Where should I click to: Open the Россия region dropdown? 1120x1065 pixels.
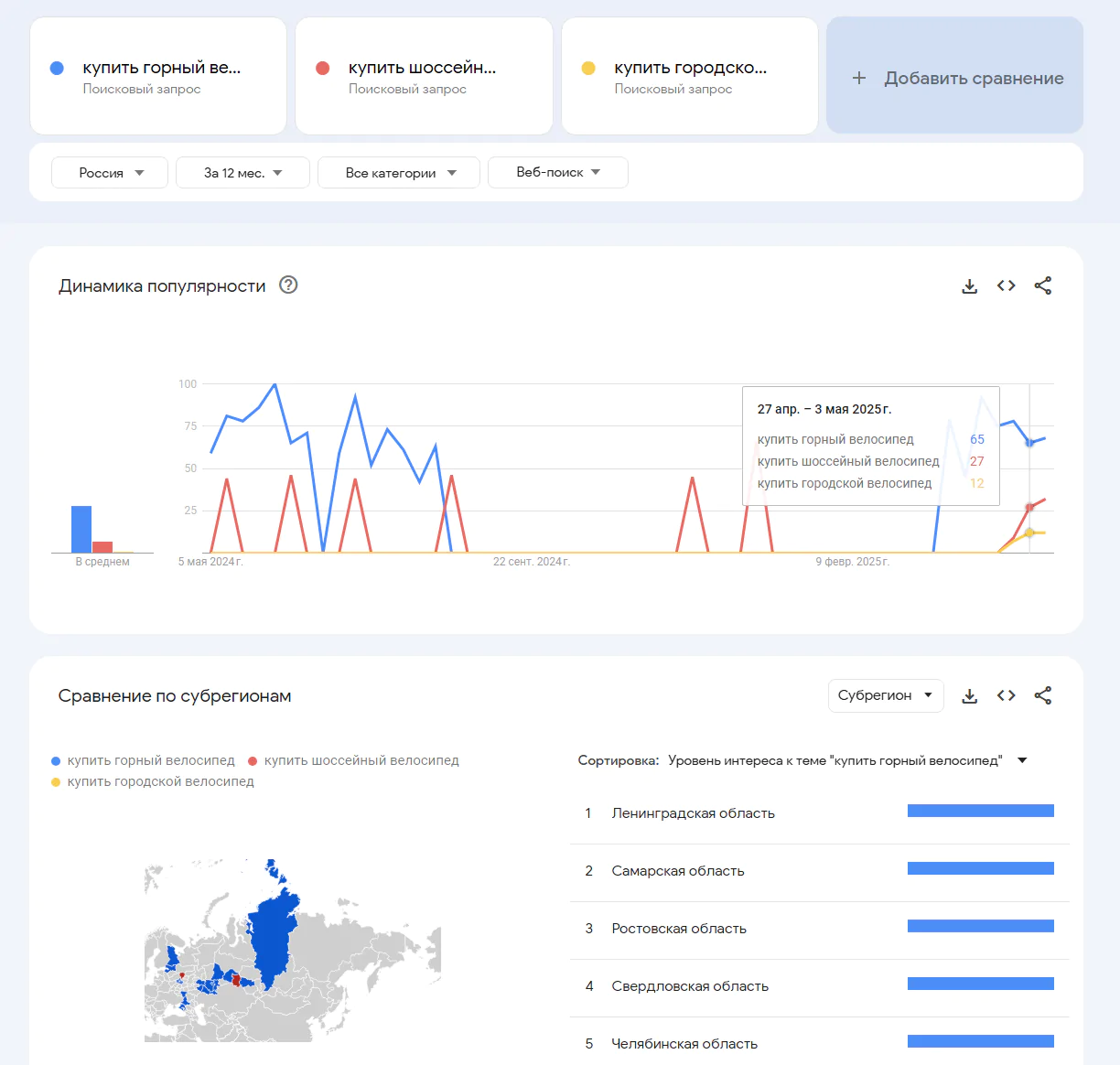tap(110, 172)
